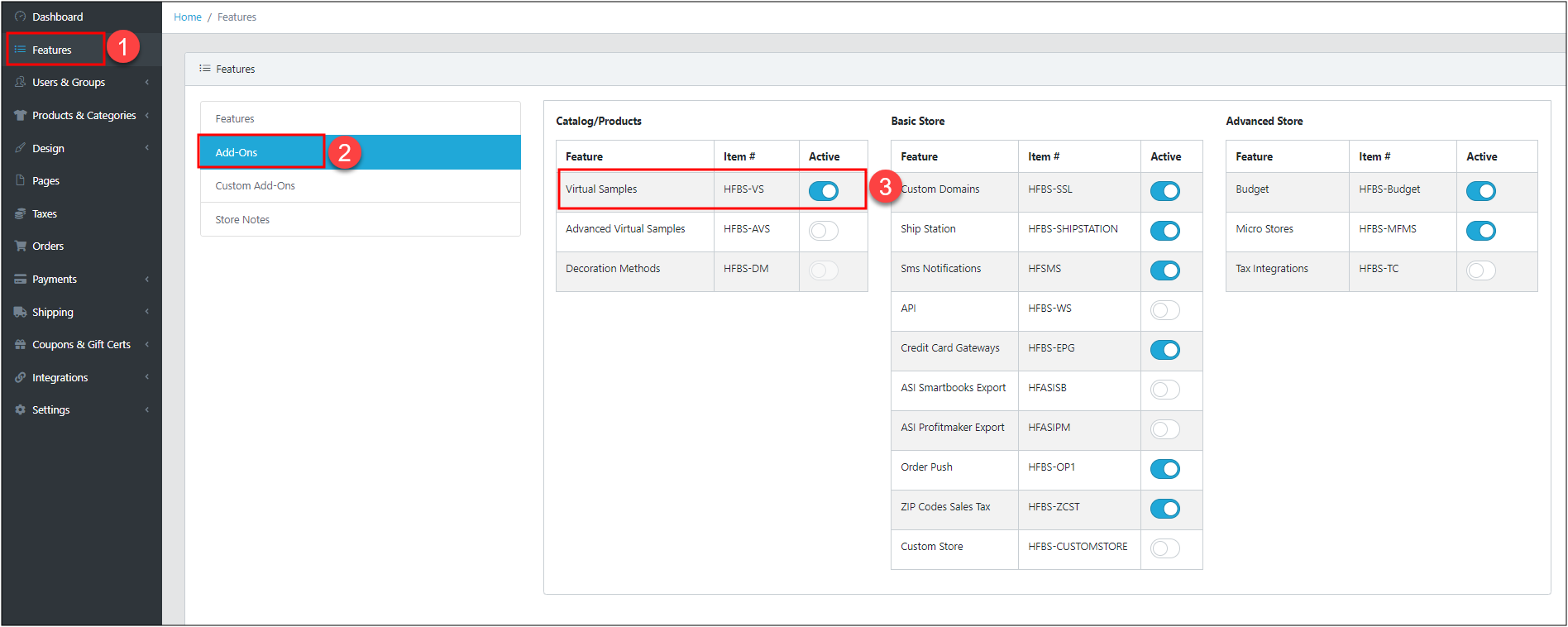Click the Dashboard gauge icon
This screenshot has height=627, width=1568.
pos(21,17)
